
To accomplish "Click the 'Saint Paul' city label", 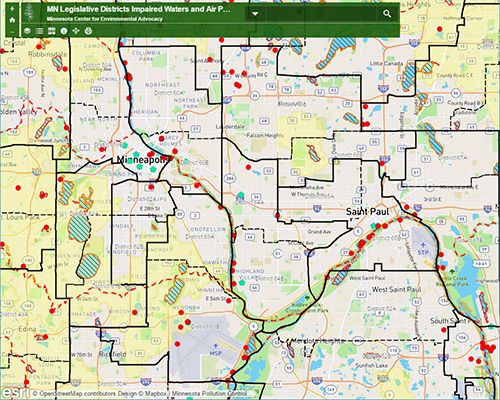I will click(367, 211).
